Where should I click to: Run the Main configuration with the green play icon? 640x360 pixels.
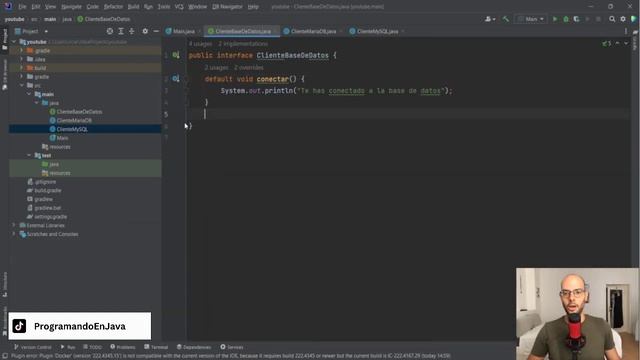555,19
